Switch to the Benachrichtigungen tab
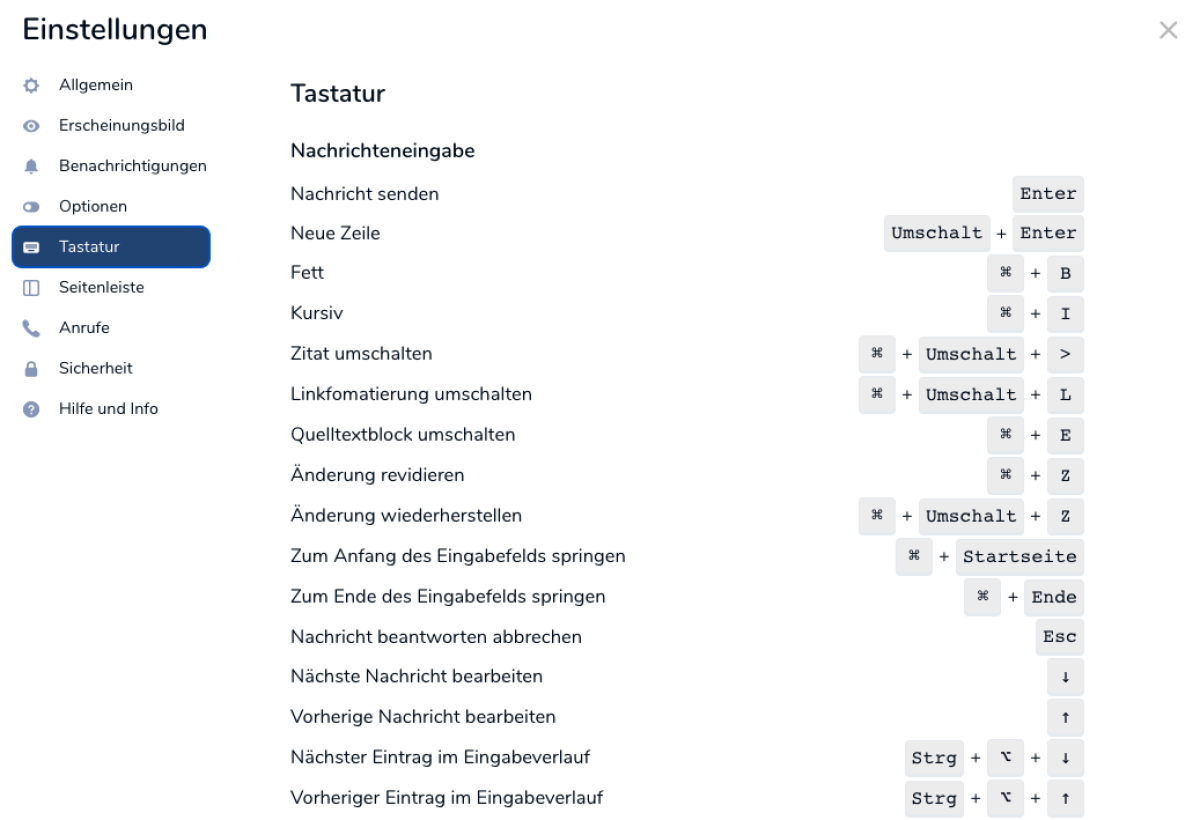 coord(133,166)
